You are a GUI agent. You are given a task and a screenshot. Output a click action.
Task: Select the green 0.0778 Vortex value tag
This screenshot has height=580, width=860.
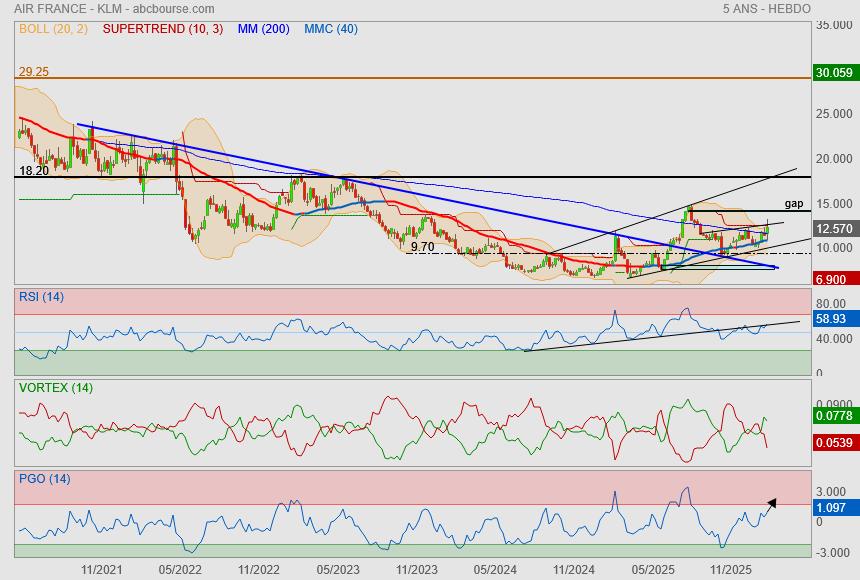[836, 416]
